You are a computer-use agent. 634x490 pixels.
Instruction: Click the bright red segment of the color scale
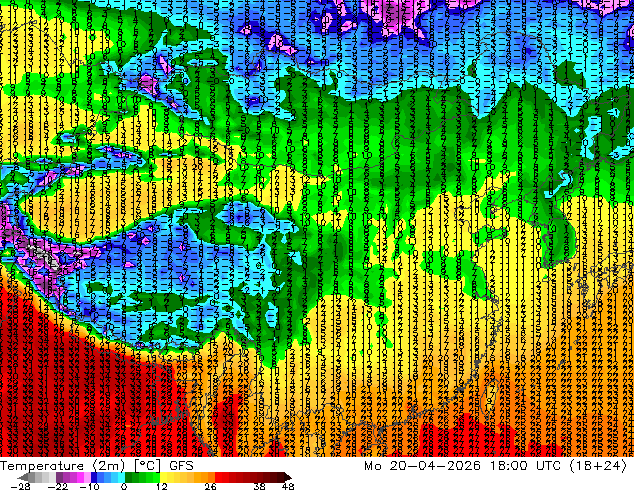click(x=222, y=477)
